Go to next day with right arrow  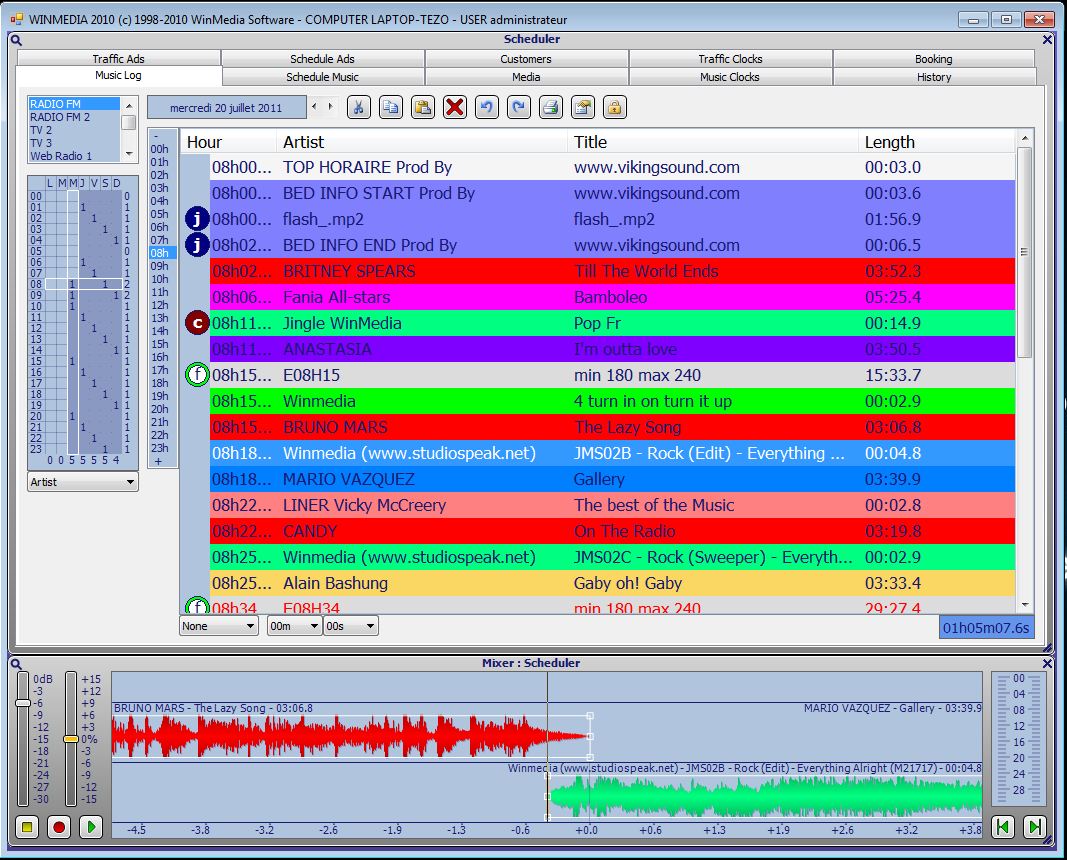tap(331, 107)
